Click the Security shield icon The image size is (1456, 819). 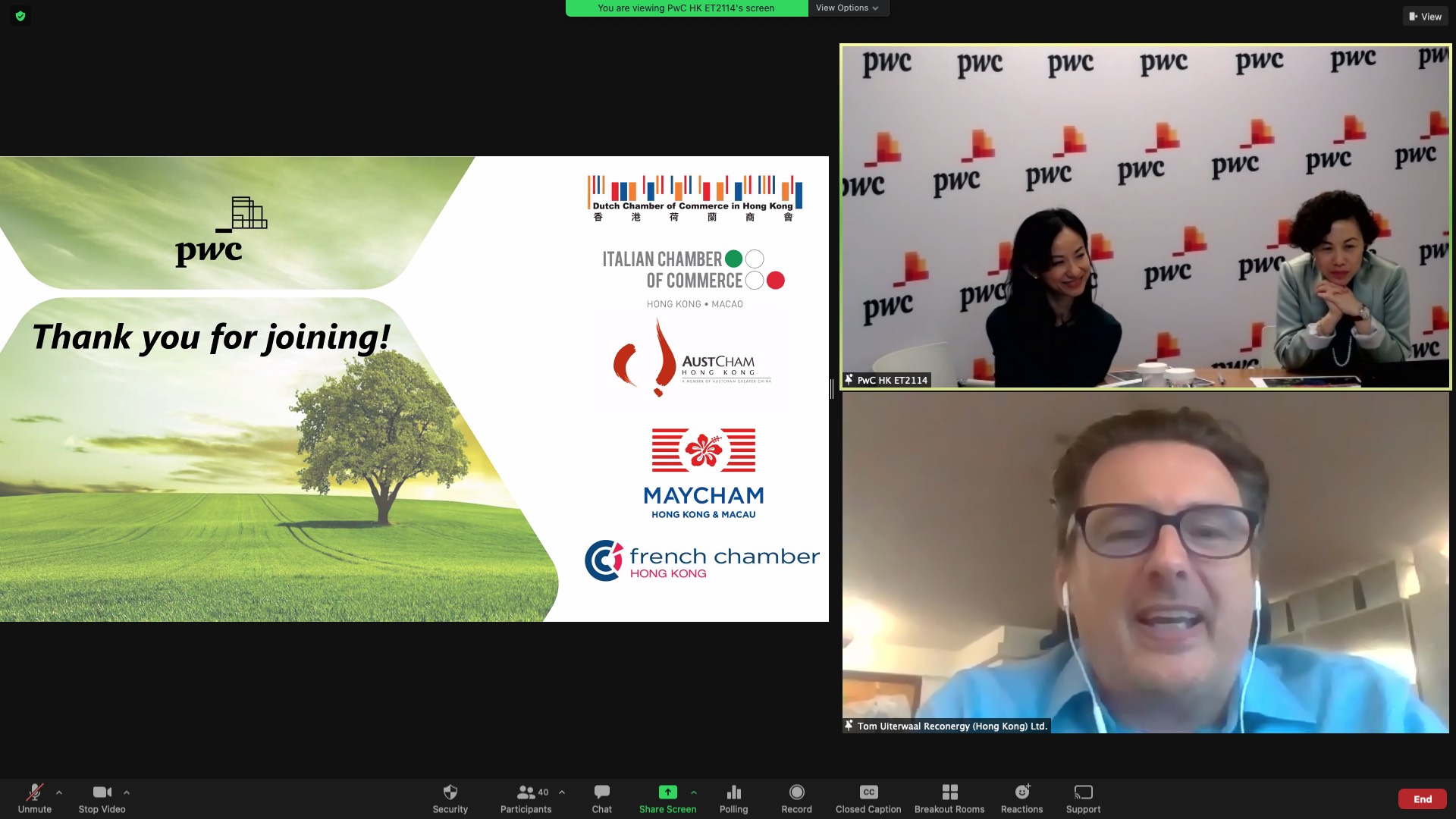pyautogui.click(x=450, y=792)
